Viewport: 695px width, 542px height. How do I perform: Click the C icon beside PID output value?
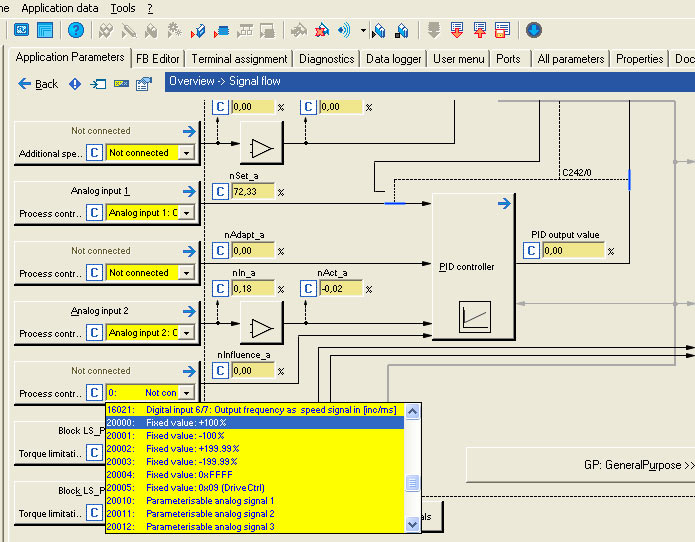[532, 251]
